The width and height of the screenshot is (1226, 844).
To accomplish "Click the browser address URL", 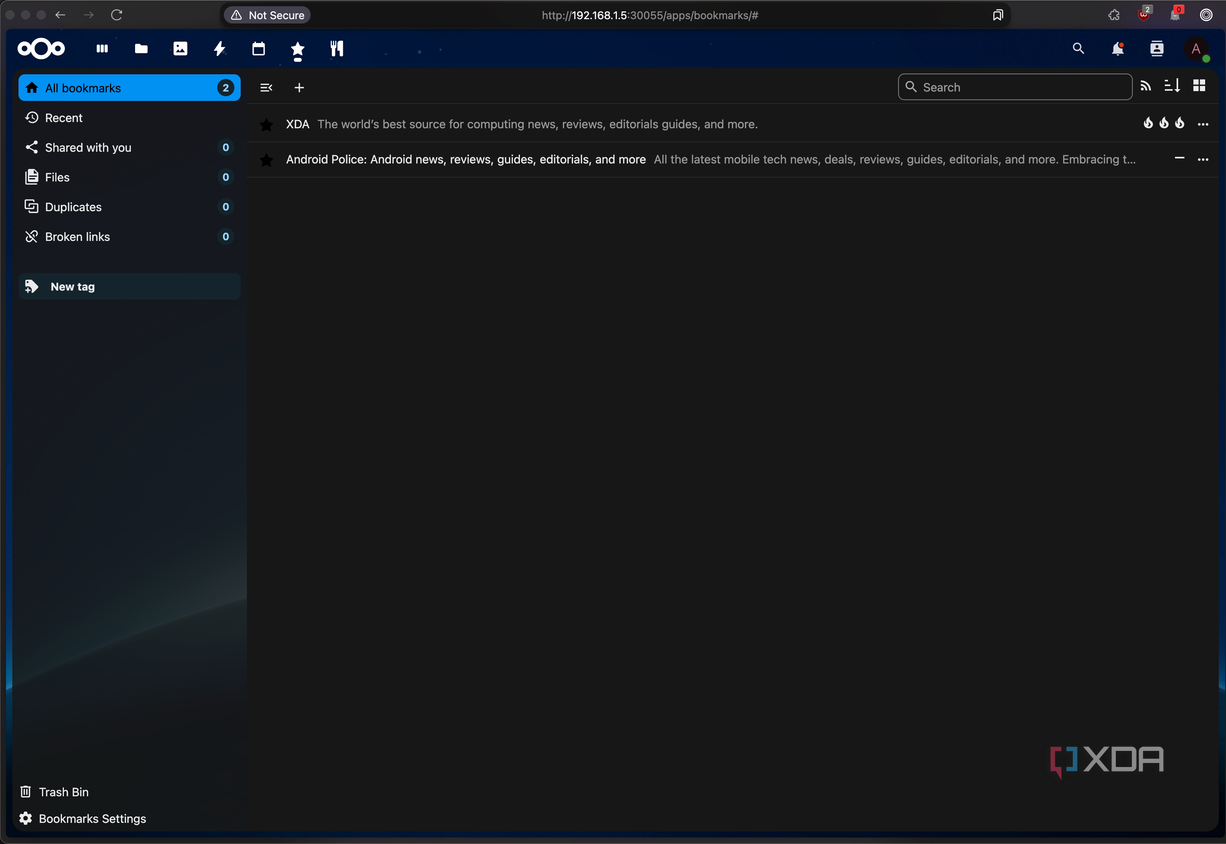I will point(650,15).
